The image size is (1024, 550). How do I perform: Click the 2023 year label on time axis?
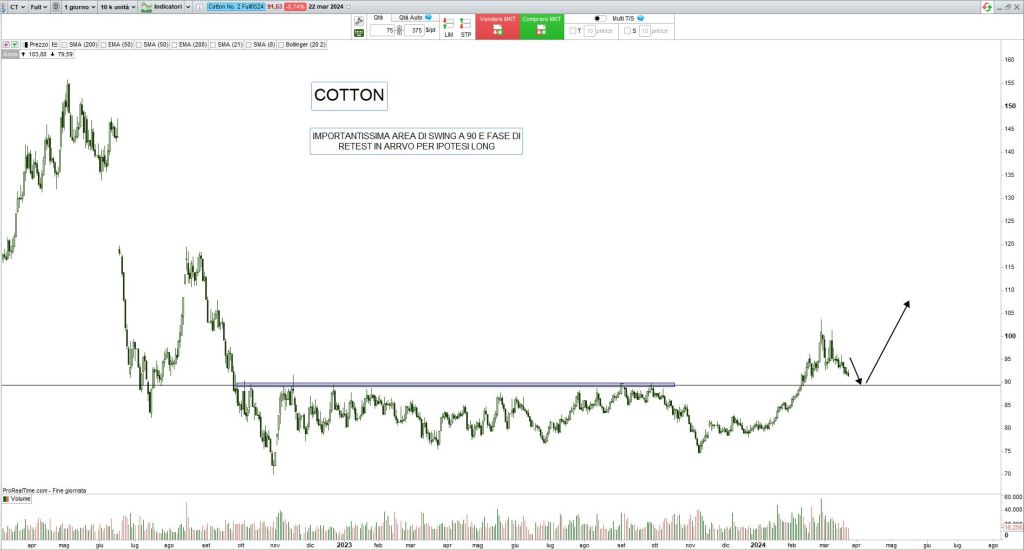pyautogui.click(x=344, y=545)
